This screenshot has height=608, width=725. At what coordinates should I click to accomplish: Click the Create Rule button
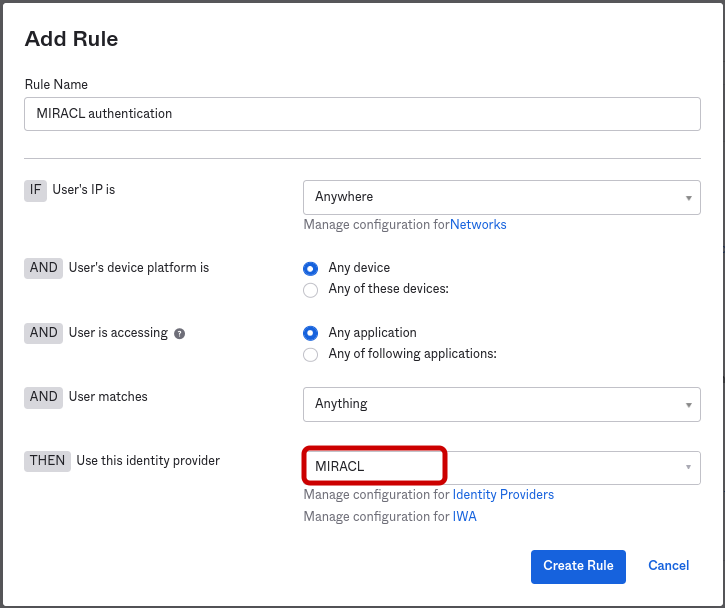578,566
